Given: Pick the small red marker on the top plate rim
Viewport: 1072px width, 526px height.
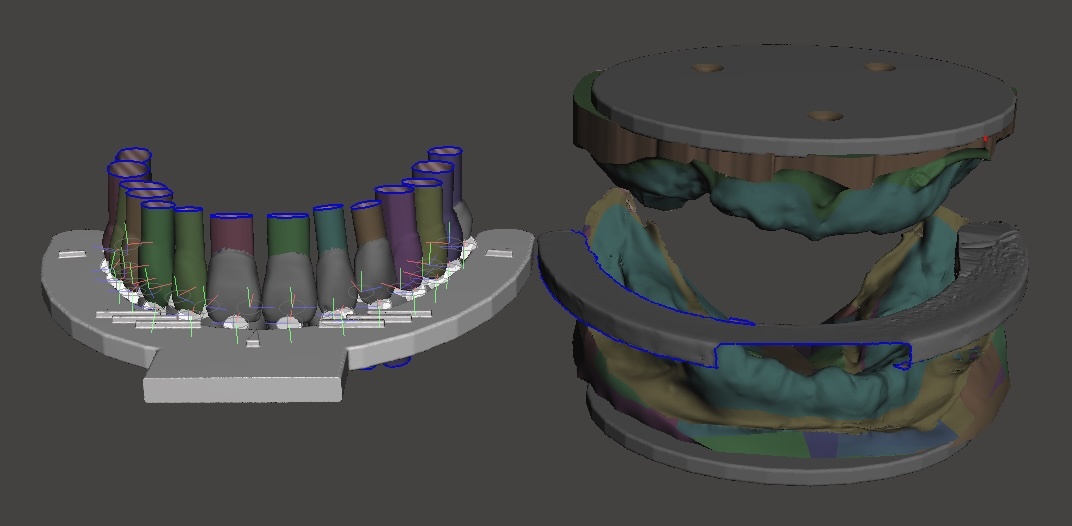Looking at the screenshot, I should click(x=985, y=140).
